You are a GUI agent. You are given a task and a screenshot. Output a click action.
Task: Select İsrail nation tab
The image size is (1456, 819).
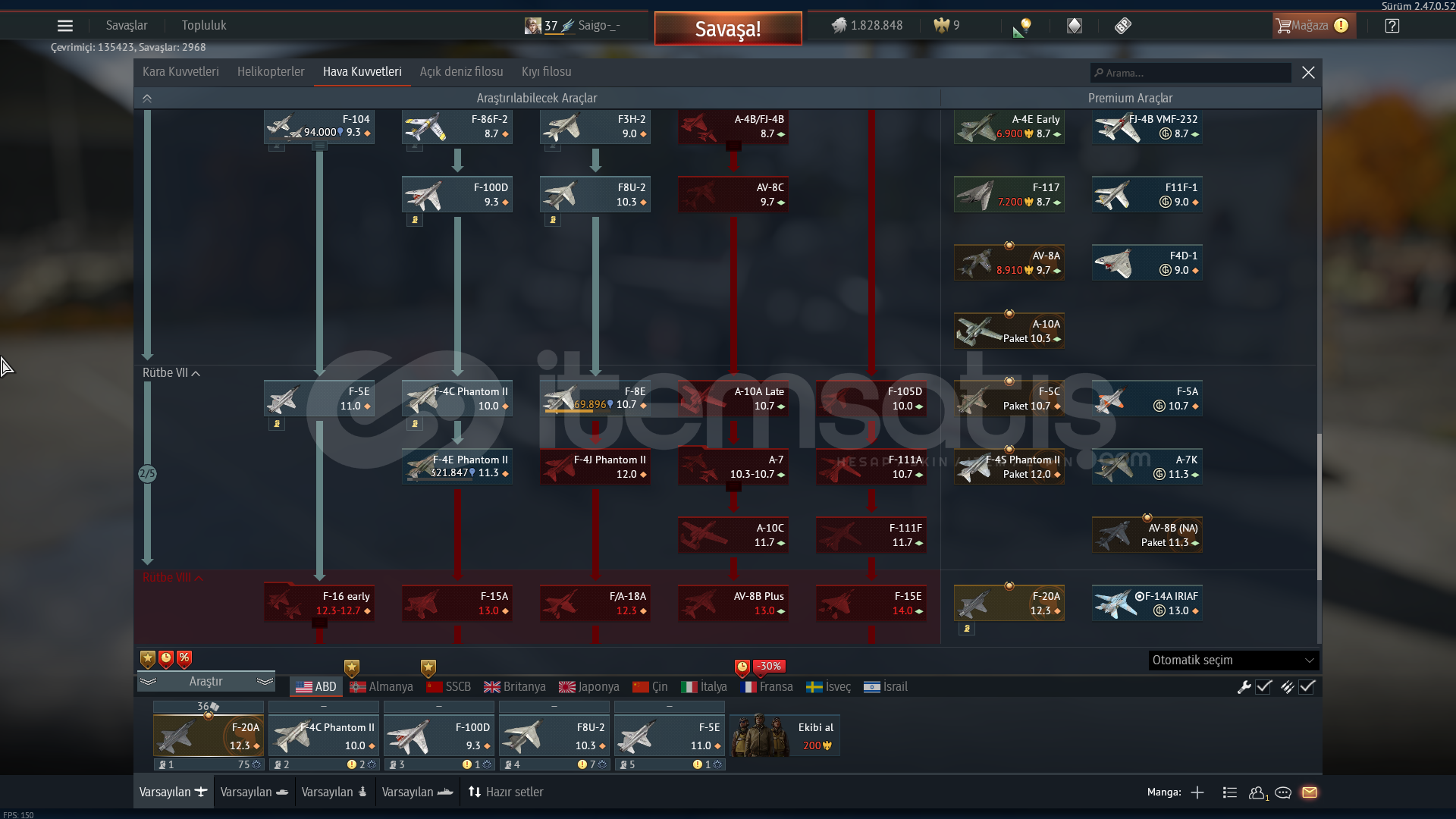886,687
